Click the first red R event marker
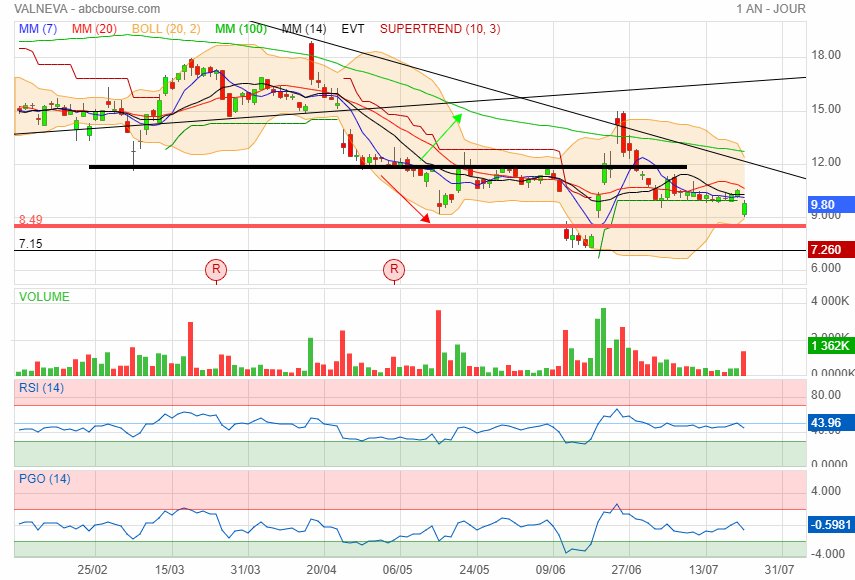This screenshot has width=855, height=580. coord(216,269)
